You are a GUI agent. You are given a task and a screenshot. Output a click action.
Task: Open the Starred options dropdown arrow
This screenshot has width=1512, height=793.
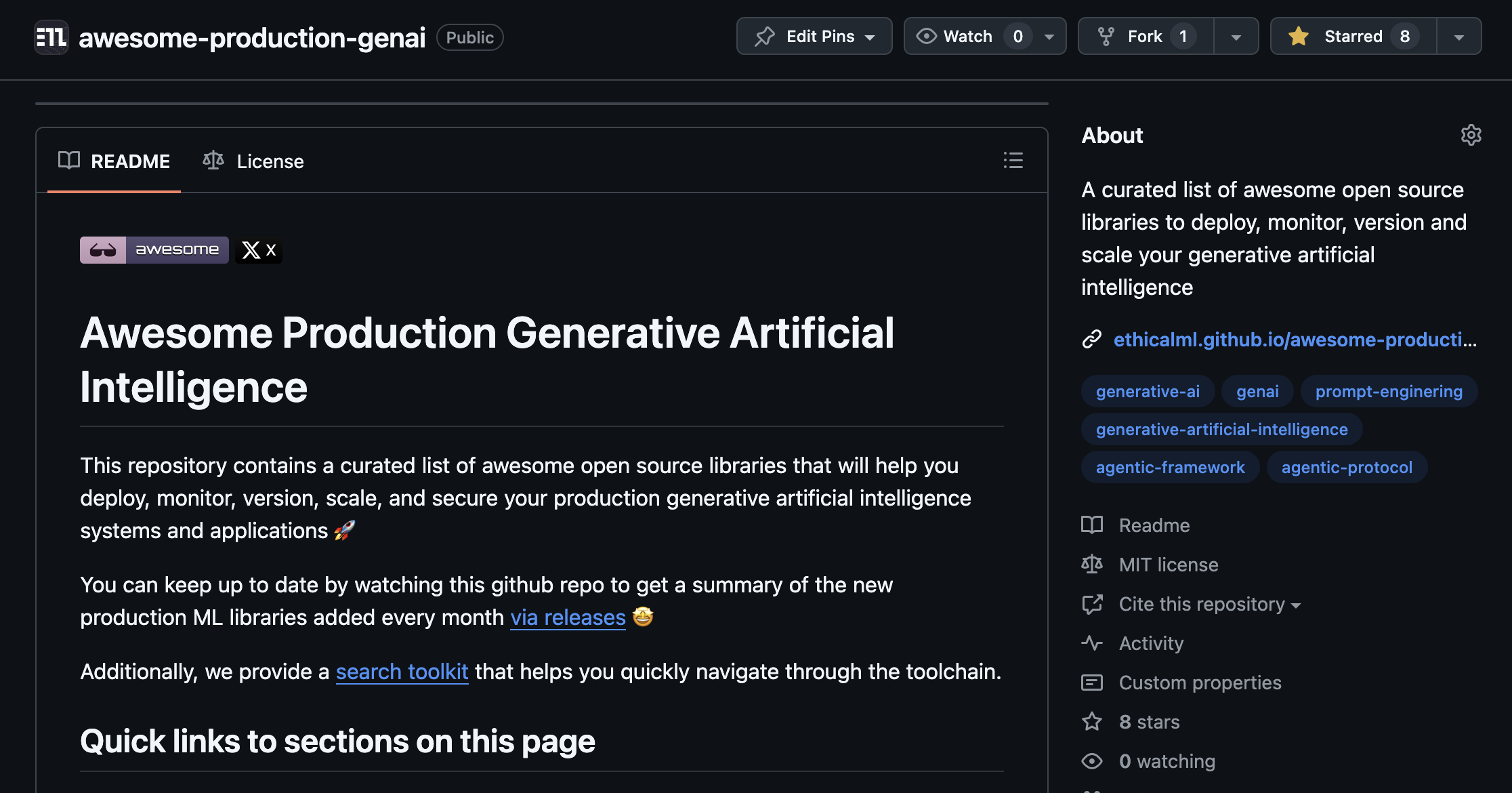[x=1460, y=36]
